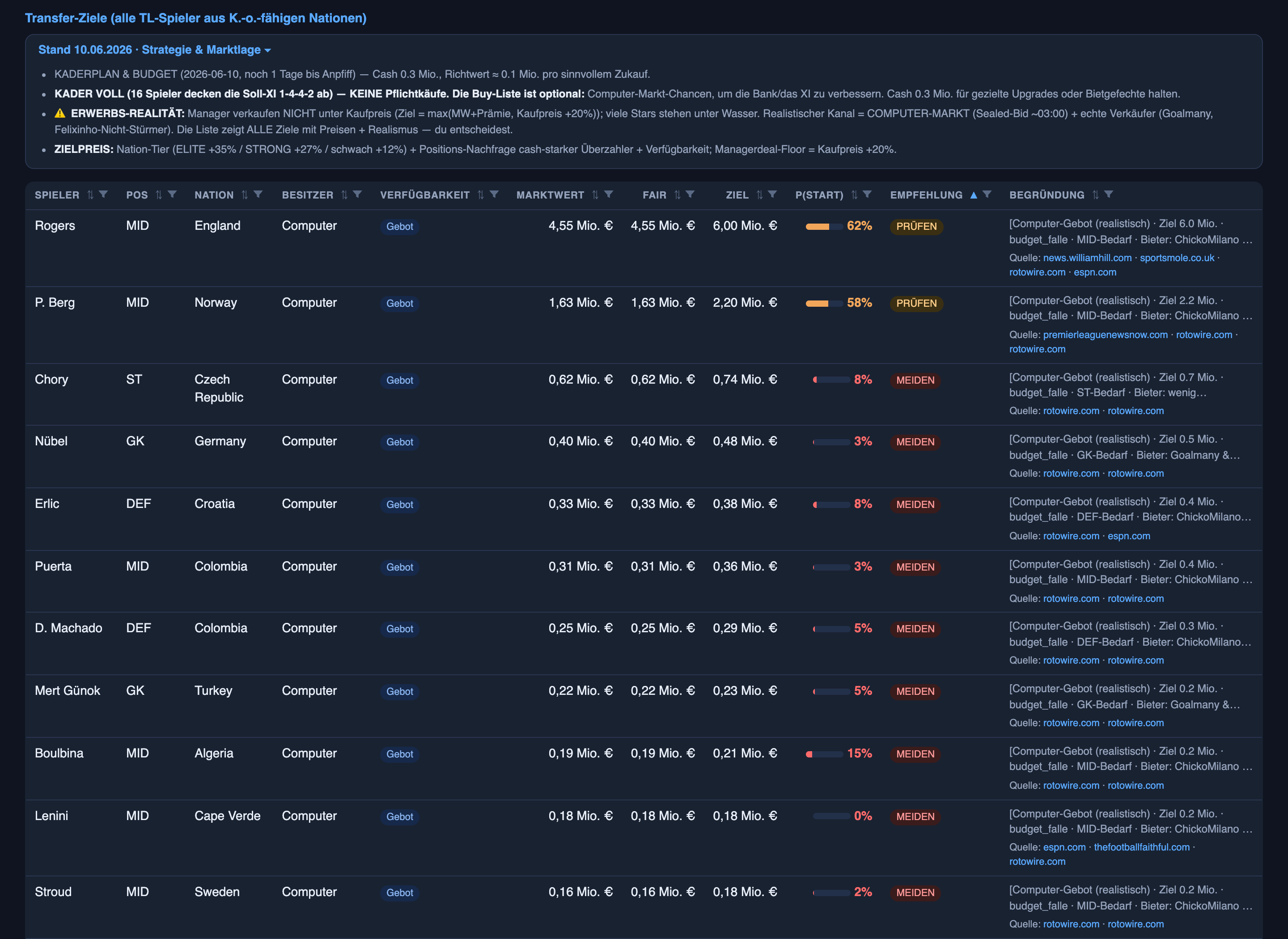Click the Gebot badge for P. Berg
The width and height of the screenshot is (1288, 939).
399,304
